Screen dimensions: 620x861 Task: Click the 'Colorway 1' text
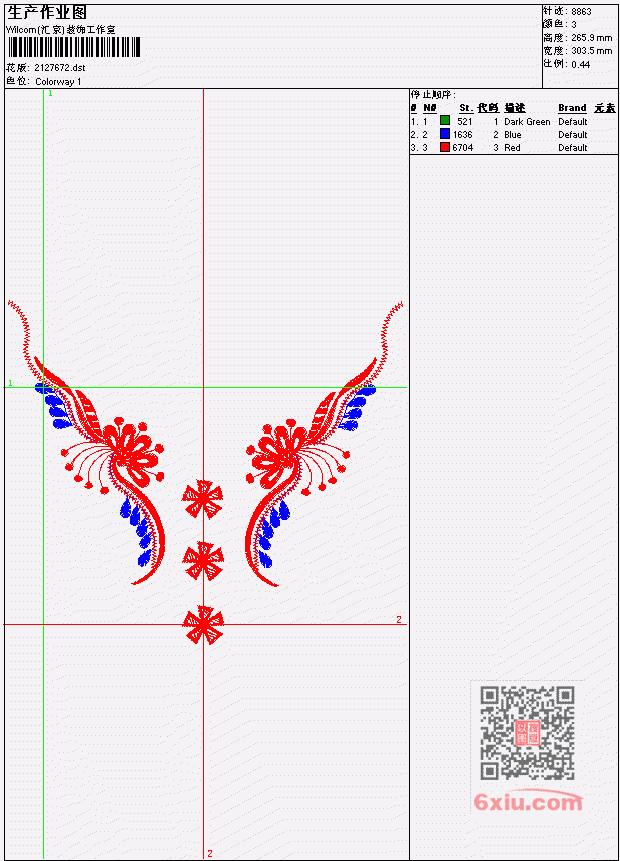point(58,81)
